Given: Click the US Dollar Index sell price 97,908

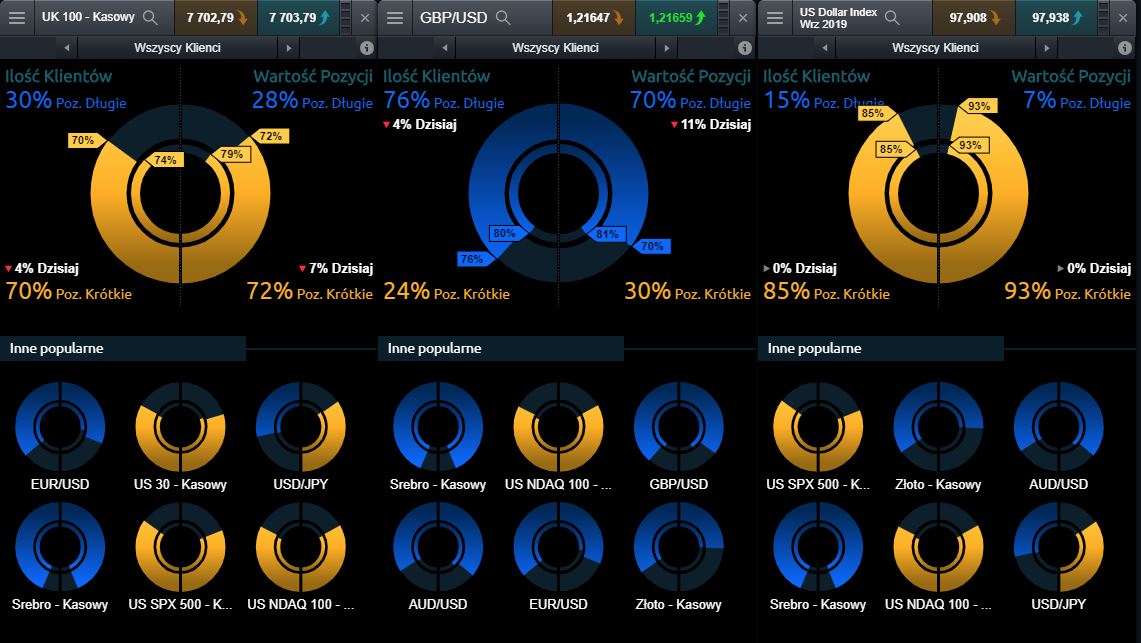Looking at the screenshot, I should point(973,18).
